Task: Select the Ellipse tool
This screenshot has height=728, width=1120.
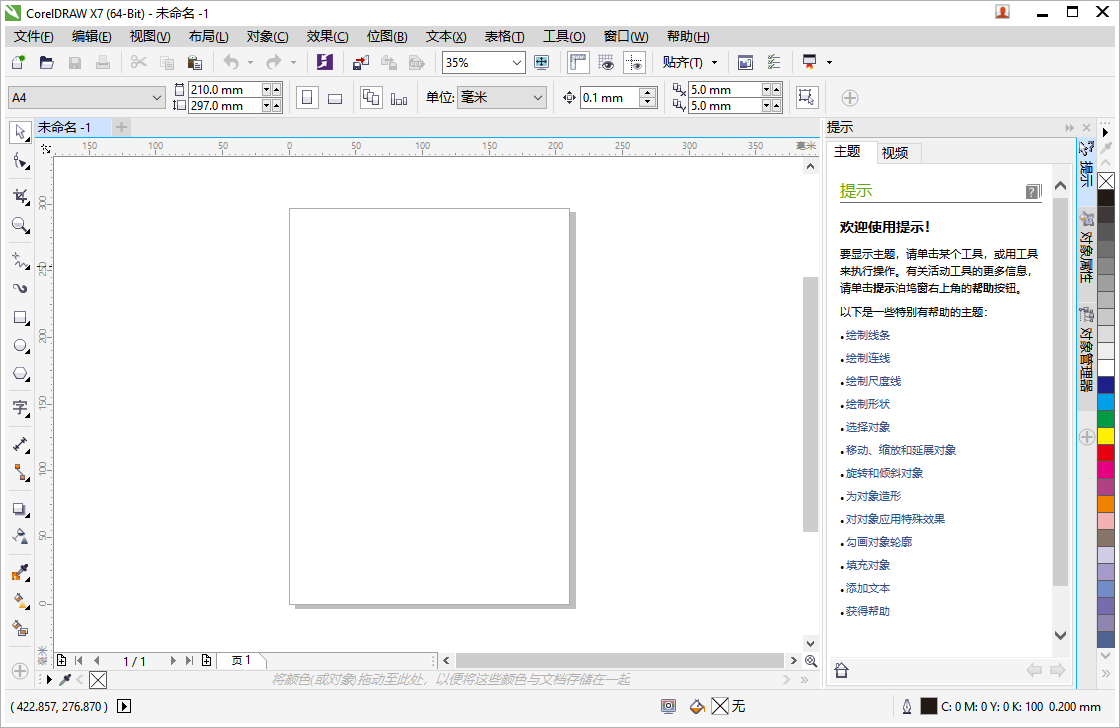Action: pyautogui.click(x=20, y=346)
